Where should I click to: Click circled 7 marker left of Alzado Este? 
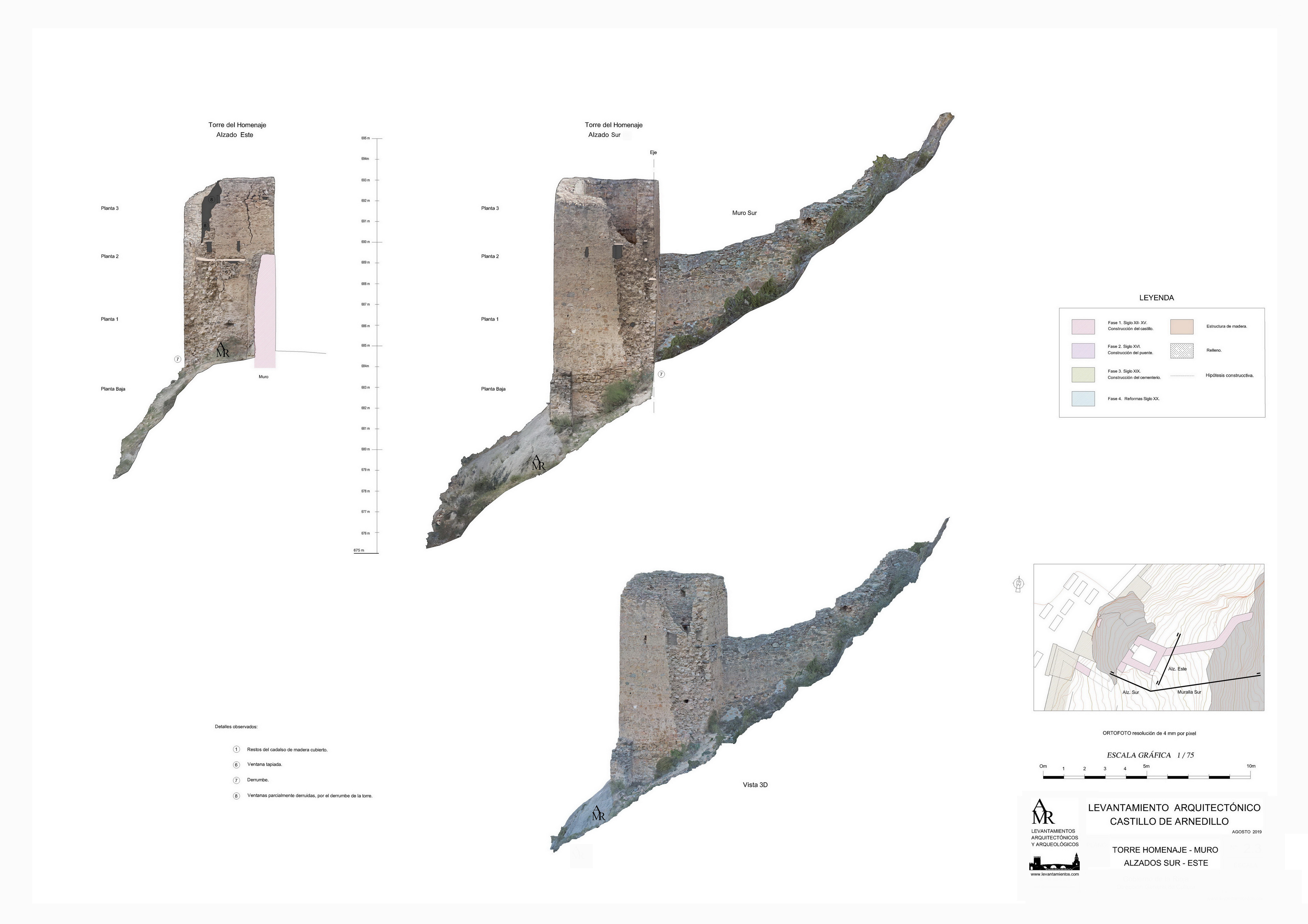[178, 359]
